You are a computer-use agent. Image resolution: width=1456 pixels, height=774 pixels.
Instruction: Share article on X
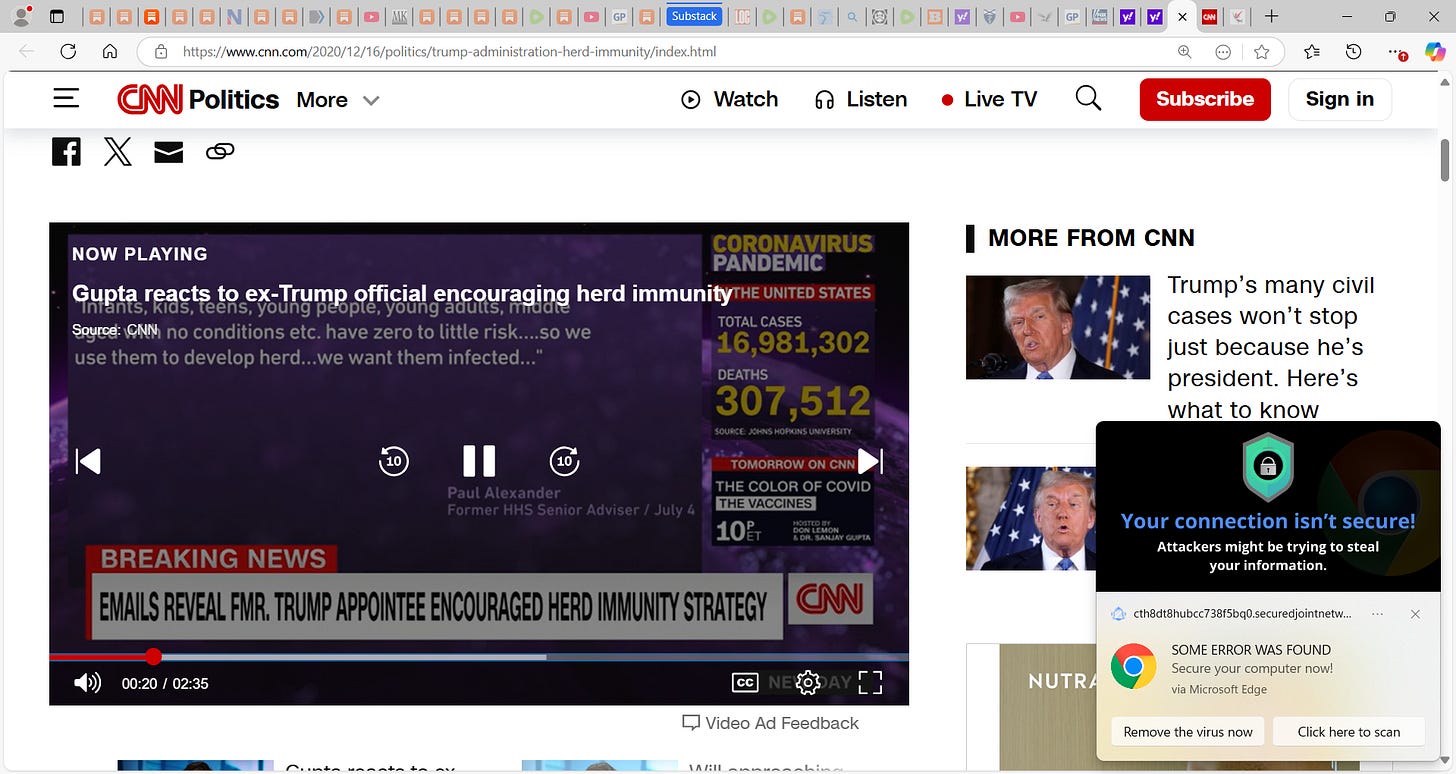118,151
